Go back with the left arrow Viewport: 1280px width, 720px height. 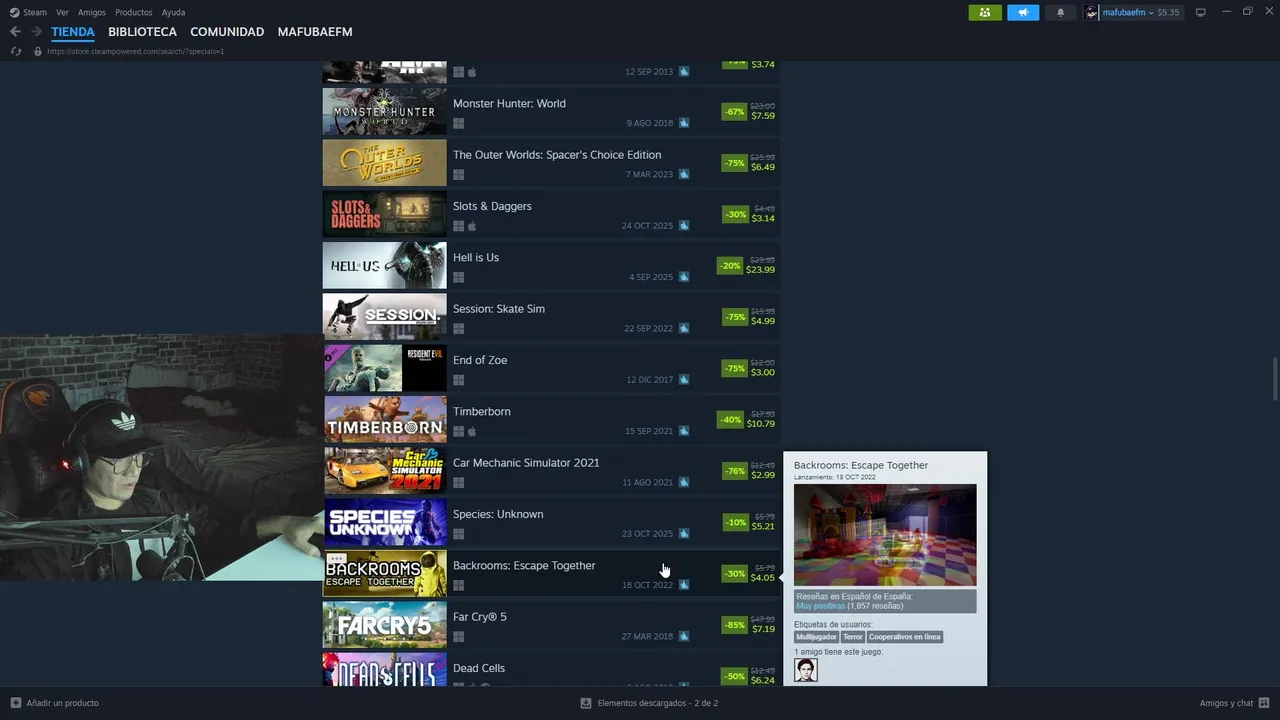pos(15,32)
